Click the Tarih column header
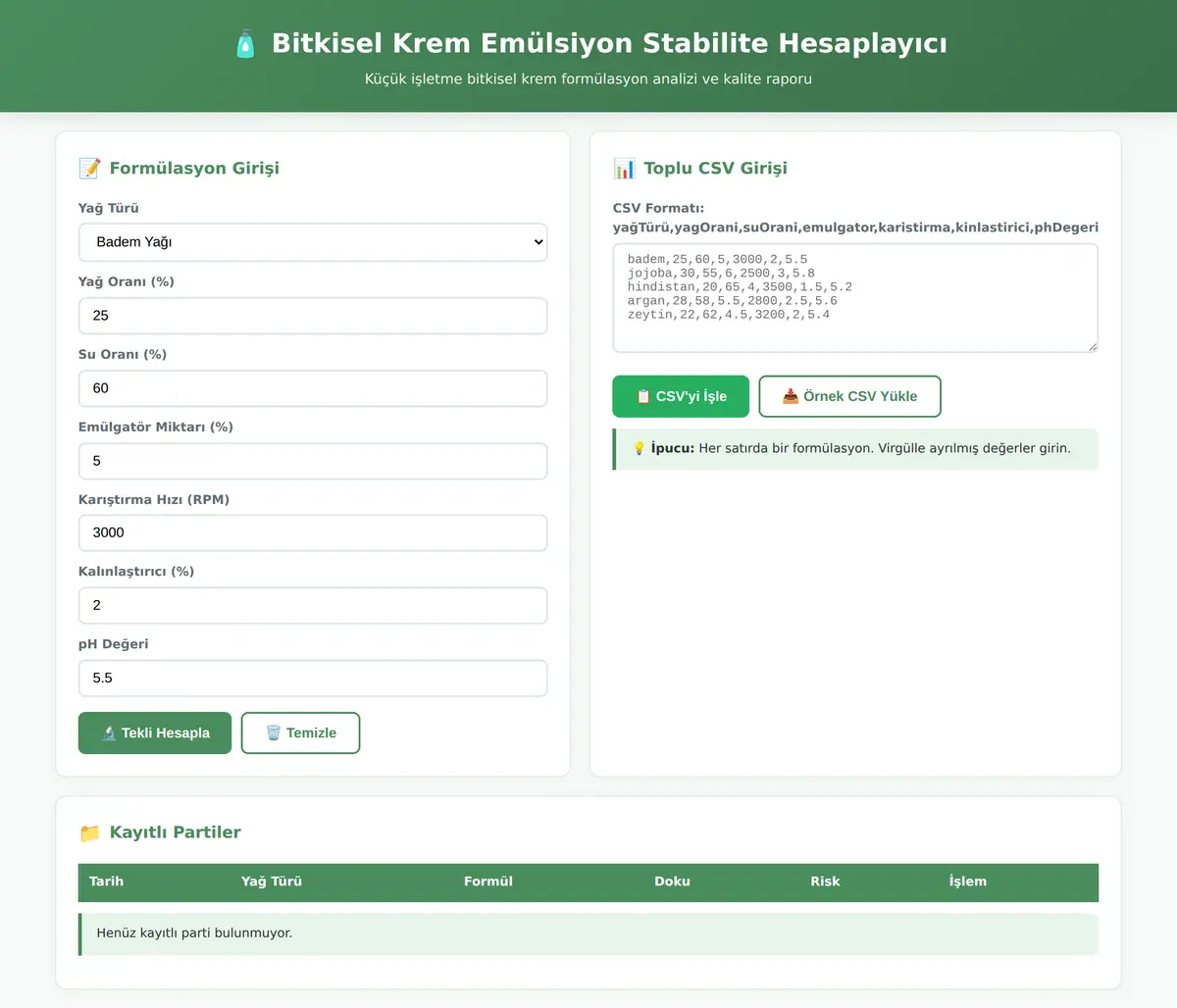Screen dimensions: 1177x1008 [x=106, y=882]
